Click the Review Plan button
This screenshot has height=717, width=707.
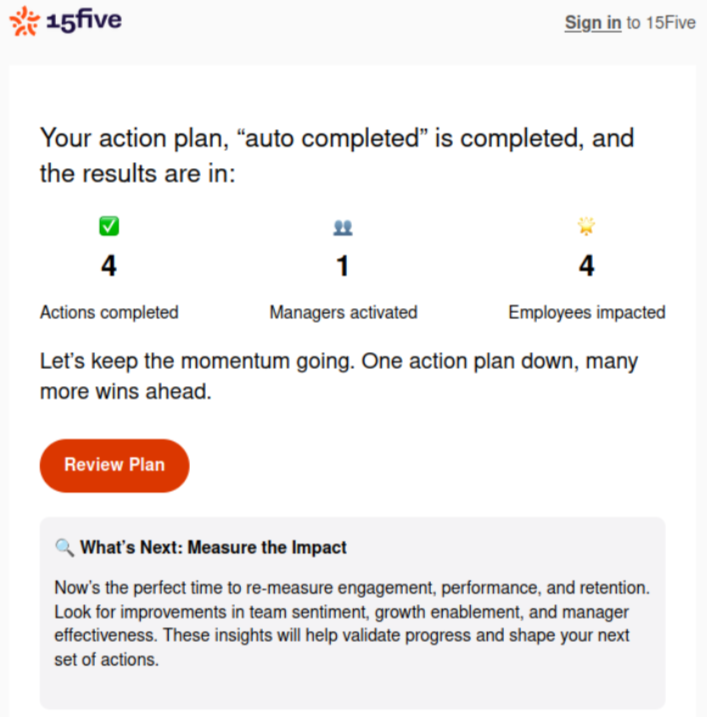[x=114, y=466]
